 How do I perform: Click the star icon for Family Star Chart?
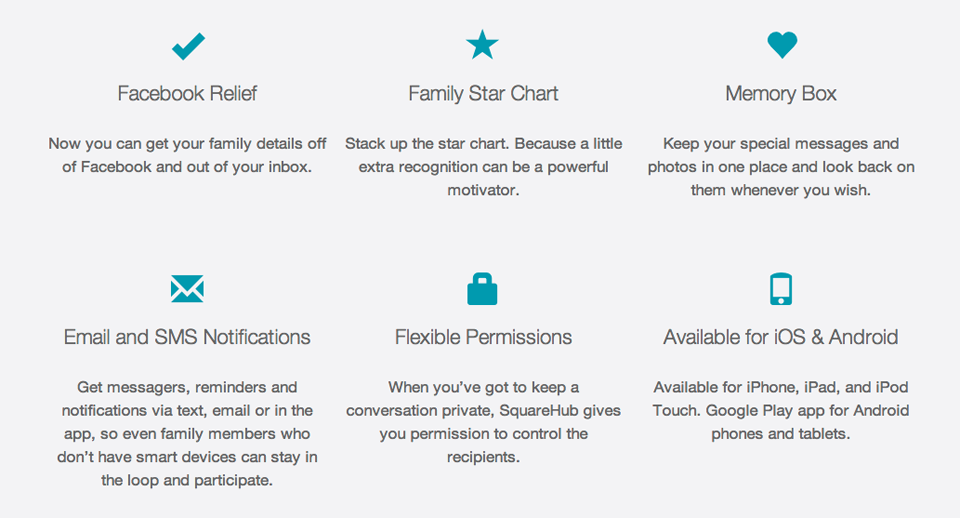click(482, 45)
